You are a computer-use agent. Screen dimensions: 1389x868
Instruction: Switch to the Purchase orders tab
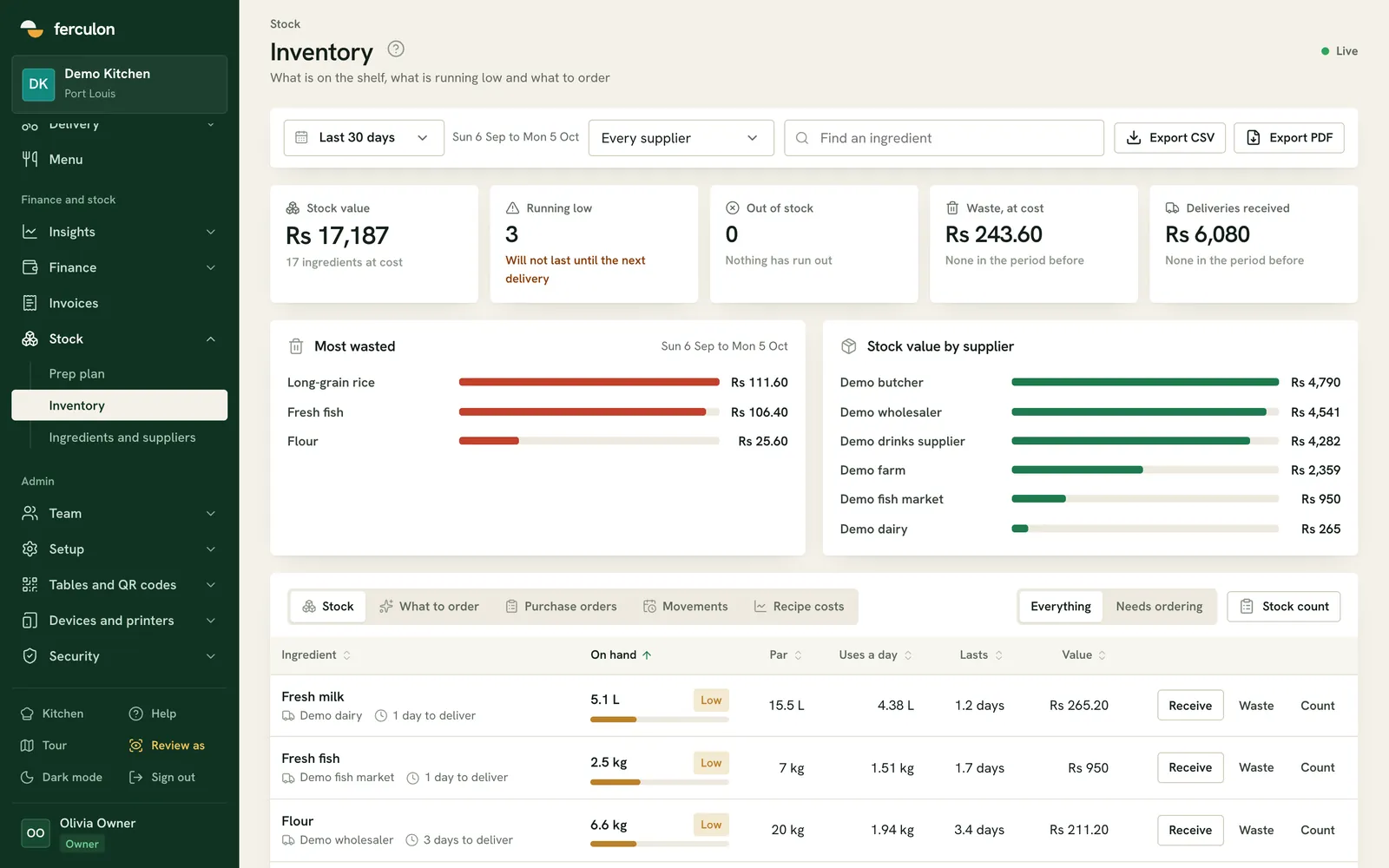pyautogui.click(x=561, y=606)
